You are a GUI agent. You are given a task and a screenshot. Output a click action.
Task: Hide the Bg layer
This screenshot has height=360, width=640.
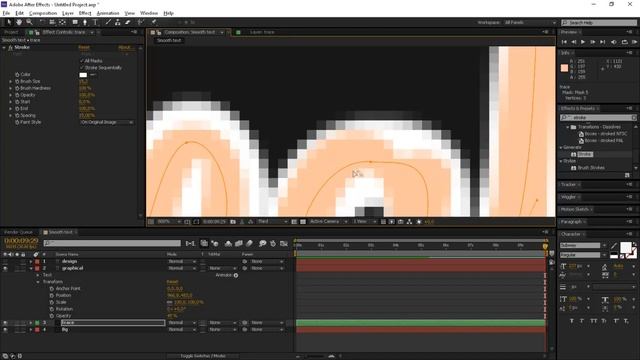[5, 329]
